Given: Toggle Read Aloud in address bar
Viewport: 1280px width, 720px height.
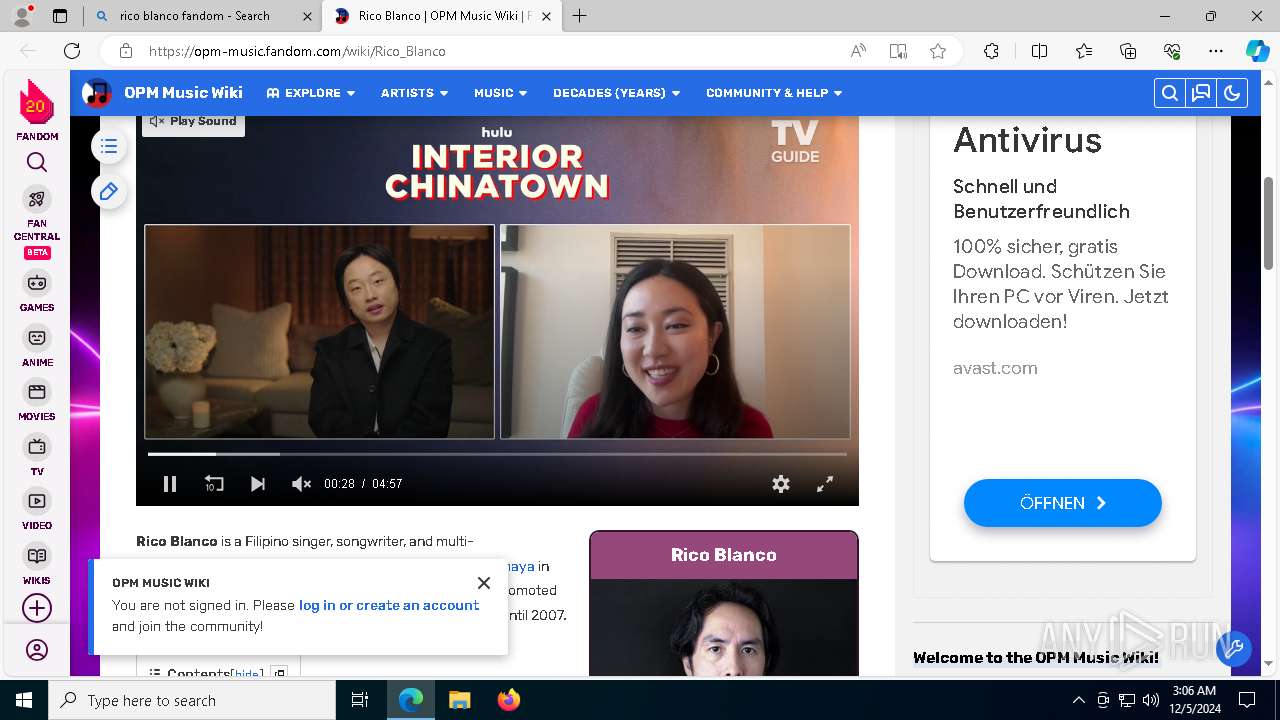Looking at the screenshot, I should 858,51.
